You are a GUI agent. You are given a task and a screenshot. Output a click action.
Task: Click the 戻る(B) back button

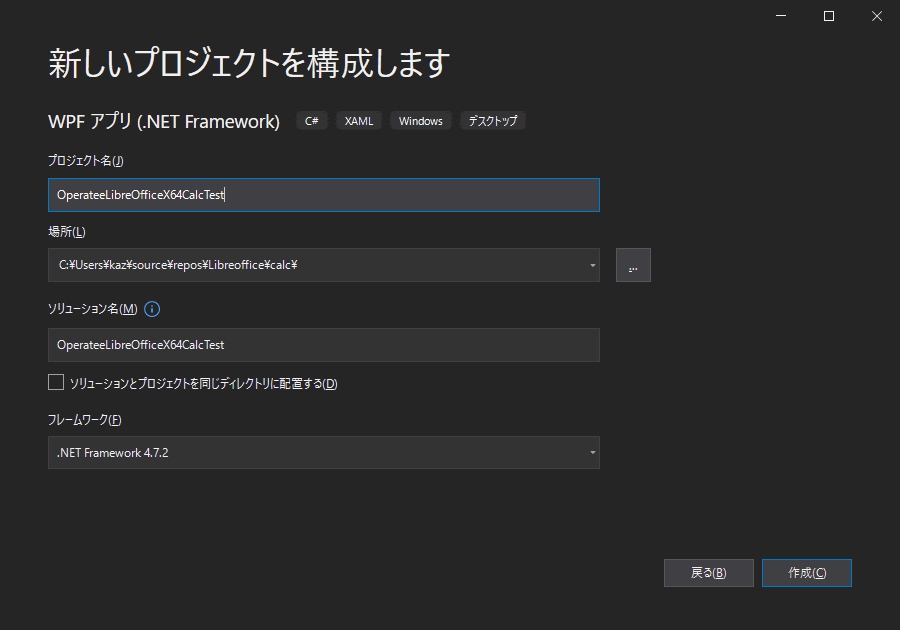[x=708, y=573]
